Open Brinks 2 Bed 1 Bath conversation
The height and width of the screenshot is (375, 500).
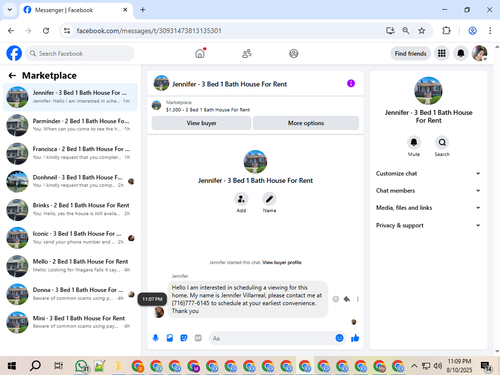point(70,210)
